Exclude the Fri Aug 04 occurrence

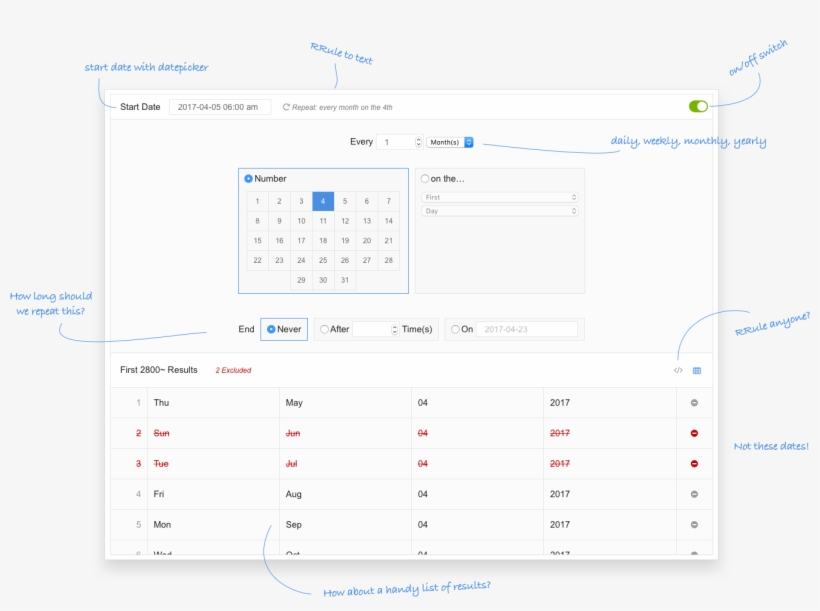(x=696, y=493)
